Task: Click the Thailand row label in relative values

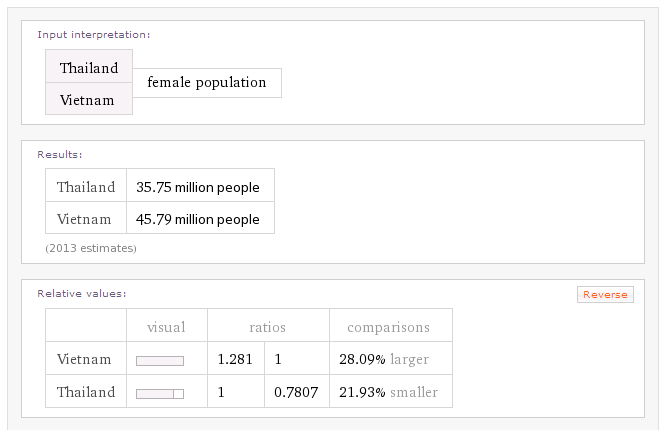Action: coord(86,393)
